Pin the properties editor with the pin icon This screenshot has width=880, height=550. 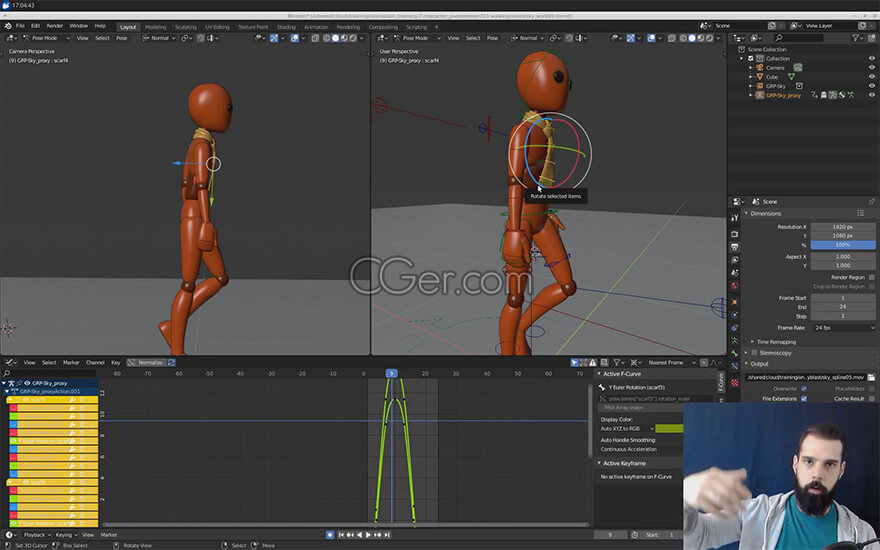[871, 201]
